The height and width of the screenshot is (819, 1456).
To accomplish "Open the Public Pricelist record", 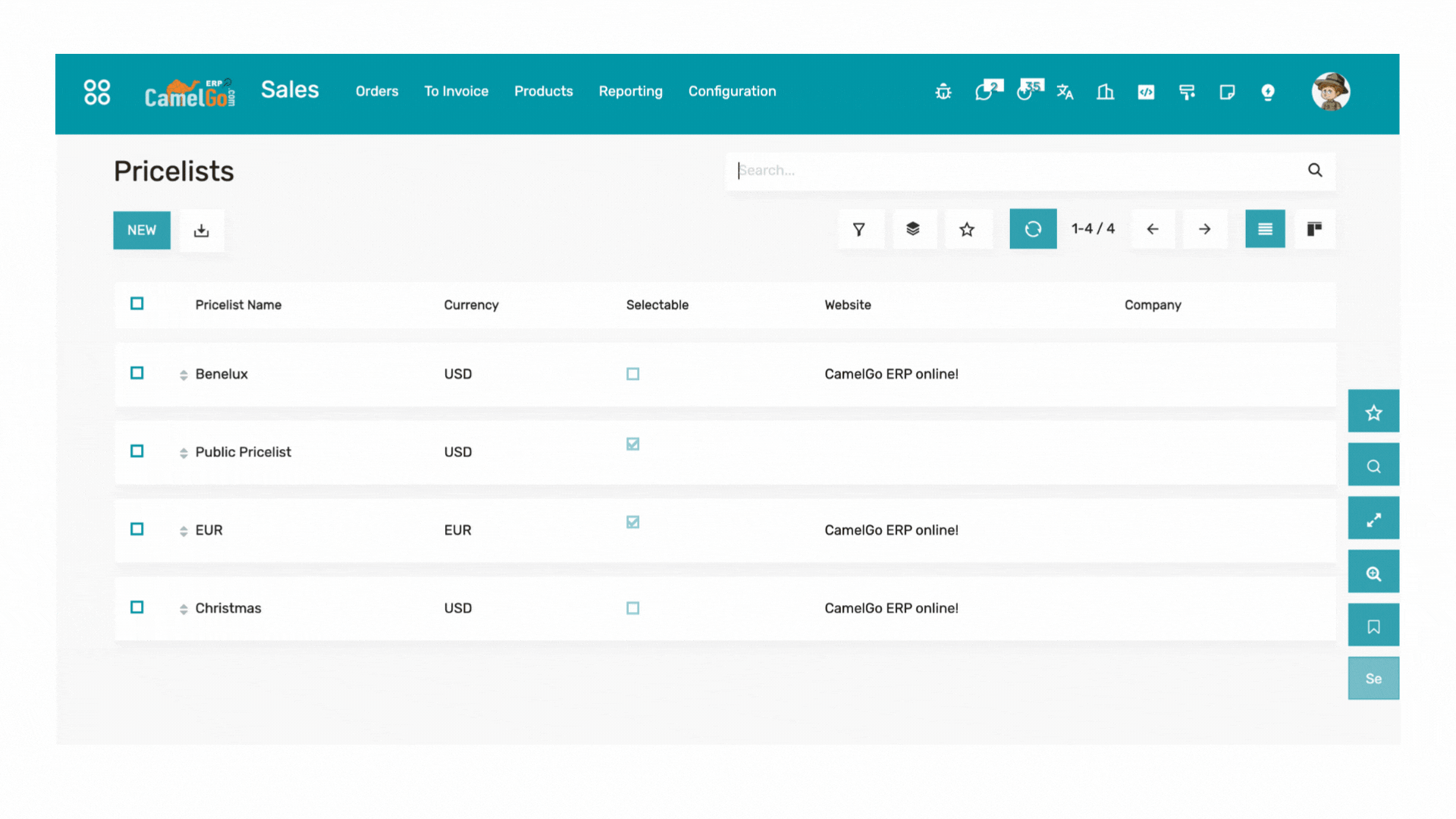I will (x=243, y=452).
